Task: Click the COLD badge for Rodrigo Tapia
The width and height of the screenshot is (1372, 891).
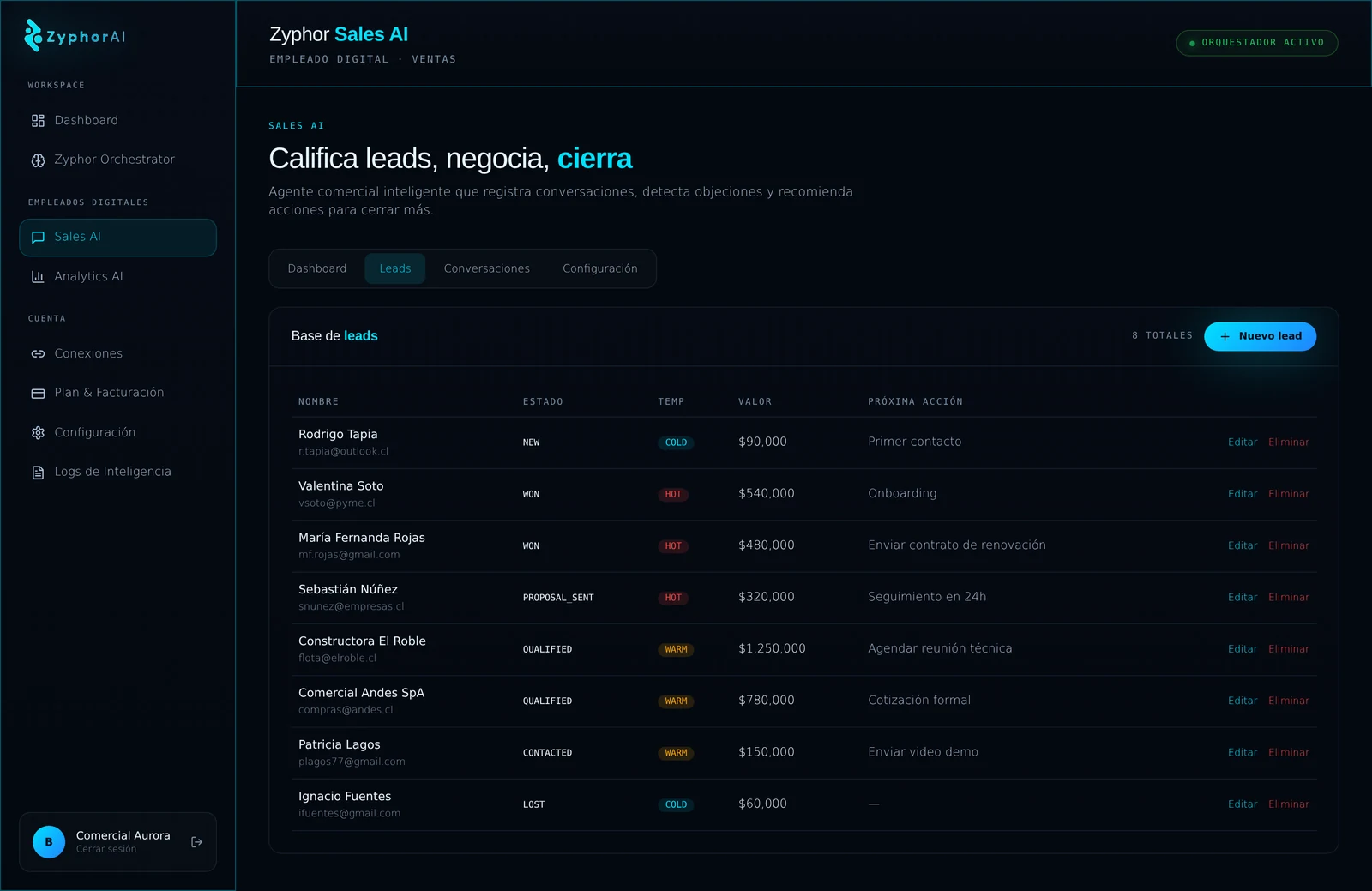Action: pyautogui.click(x=676, y=443)
